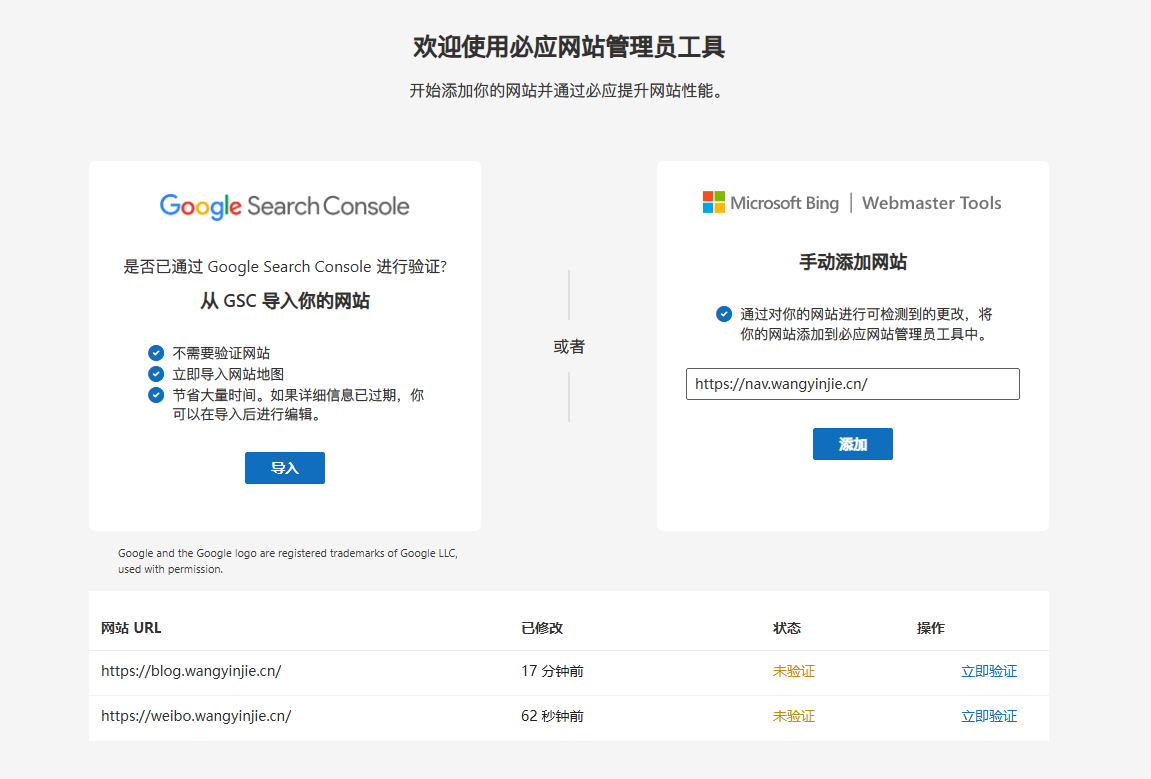Click the 网站 URL column header

(131, 628)
